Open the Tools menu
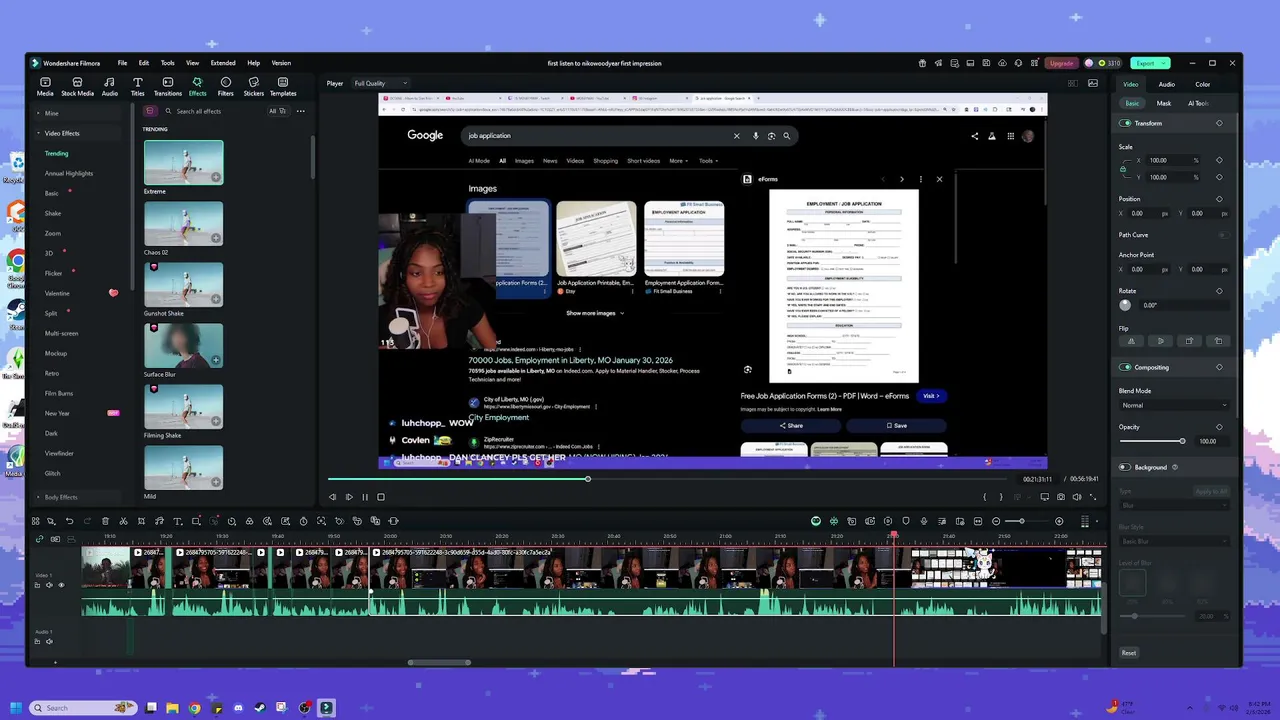Viewport: 1280px width, 720px height. pos(168,63)
